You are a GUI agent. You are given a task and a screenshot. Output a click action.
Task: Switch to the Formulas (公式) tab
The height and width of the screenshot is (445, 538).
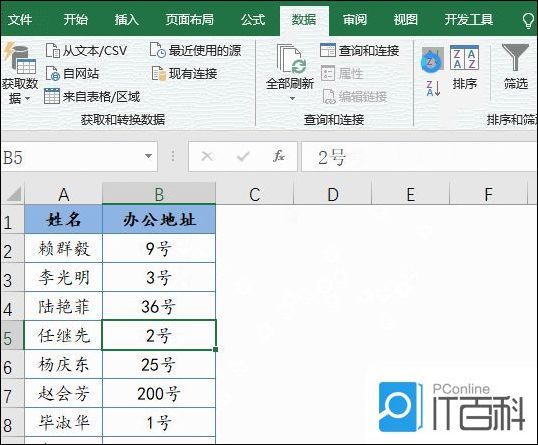click(x=253, y=20)
